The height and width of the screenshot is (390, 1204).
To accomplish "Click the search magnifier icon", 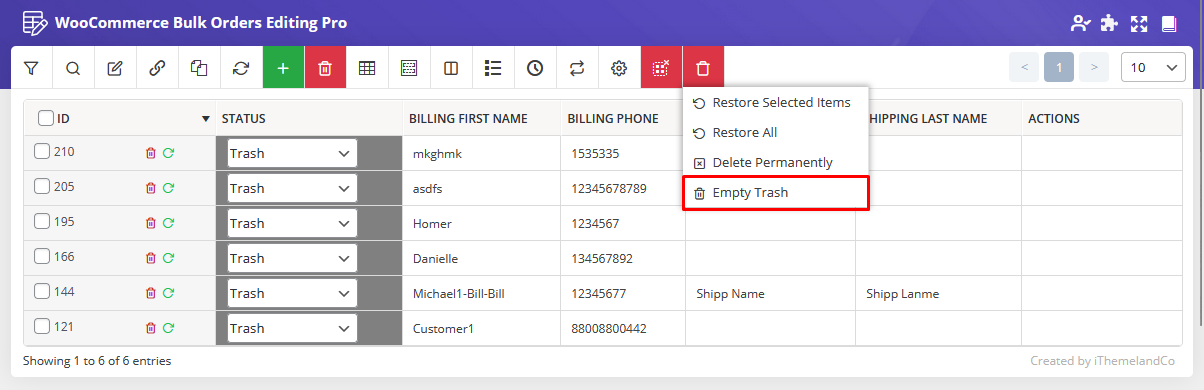I will [73, 68].
